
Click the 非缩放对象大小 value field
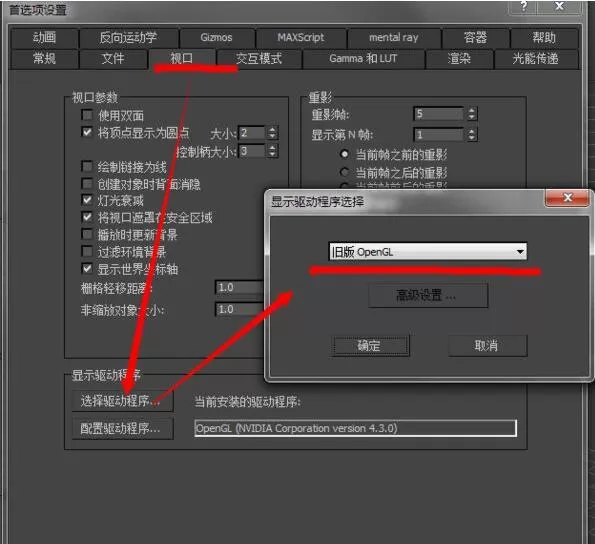click(239, 310)
